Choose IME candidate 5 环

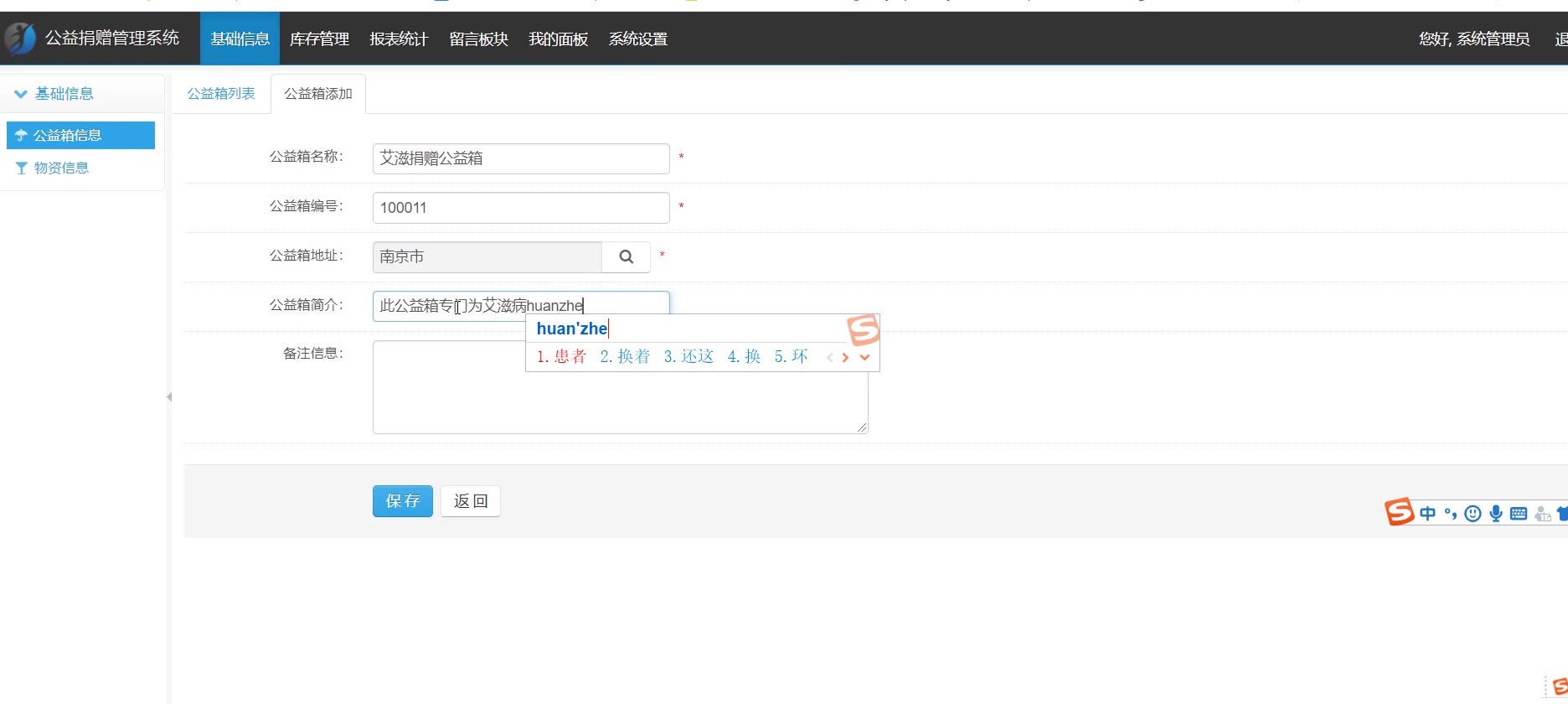point(791,356)
